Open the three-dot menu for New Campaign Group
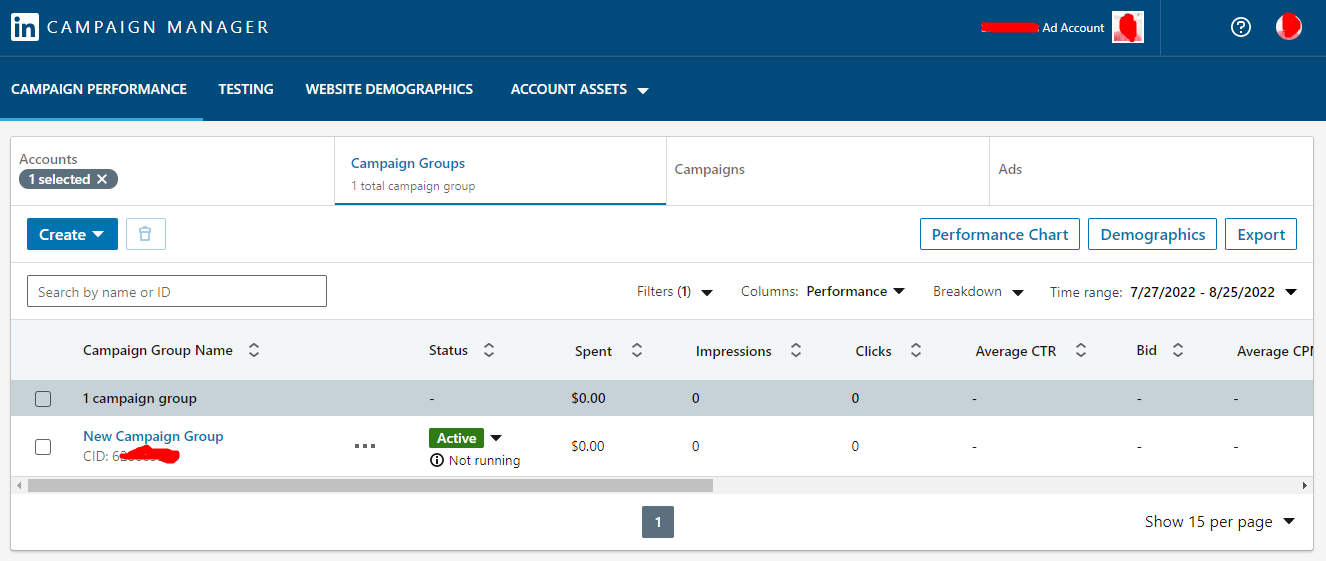Screen dimensions: 1326x561 click(365, 446)
